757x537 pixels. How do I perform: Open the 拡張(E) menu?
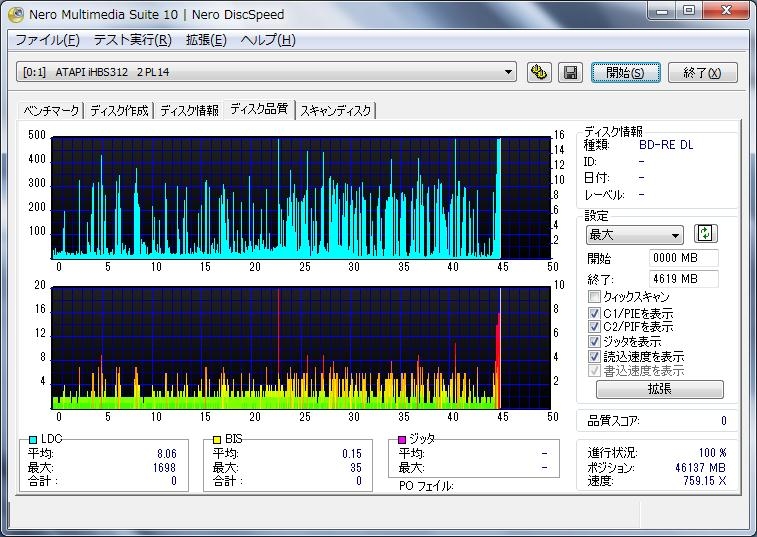(x=206, y=40)
